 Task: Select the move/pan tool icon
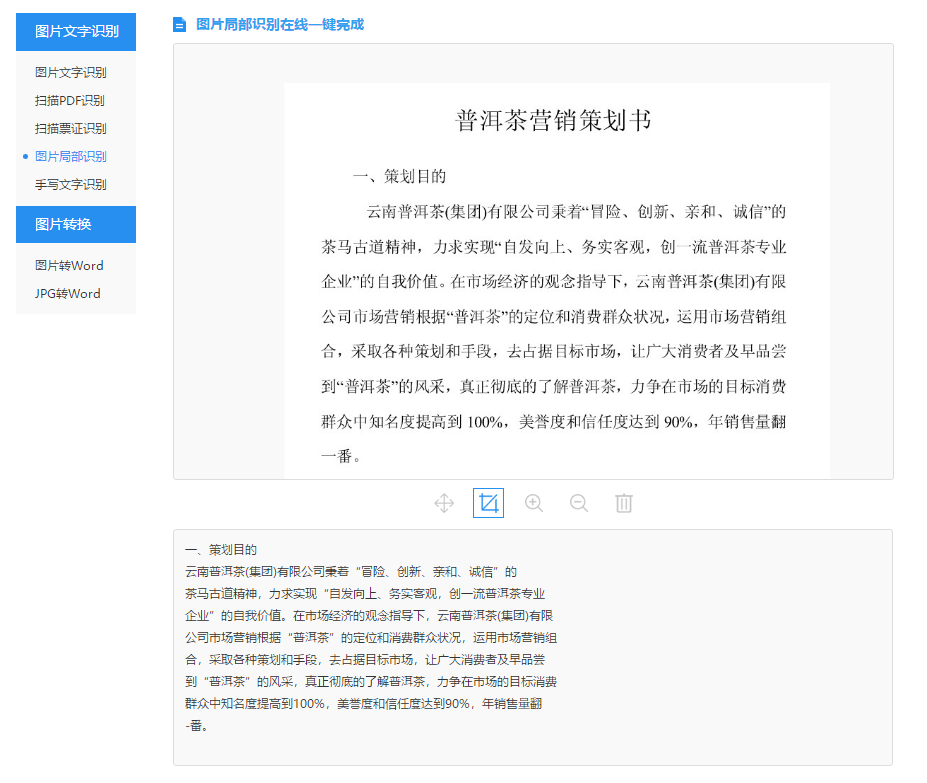(443, 503)
